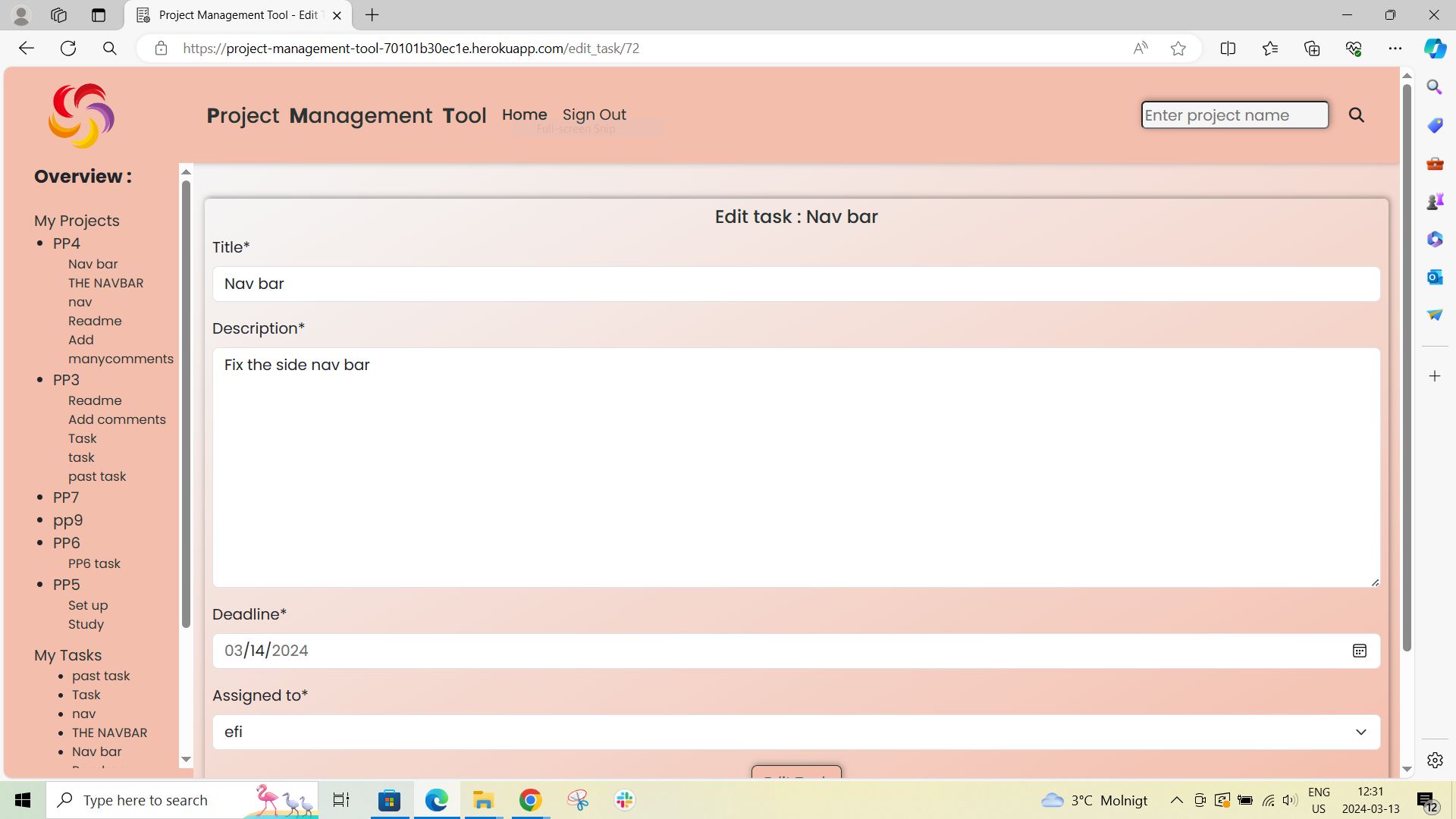Open Copilot from the browser toolbar
This screenshot has width=1456, height=819.
click(x=1434, y=48)
